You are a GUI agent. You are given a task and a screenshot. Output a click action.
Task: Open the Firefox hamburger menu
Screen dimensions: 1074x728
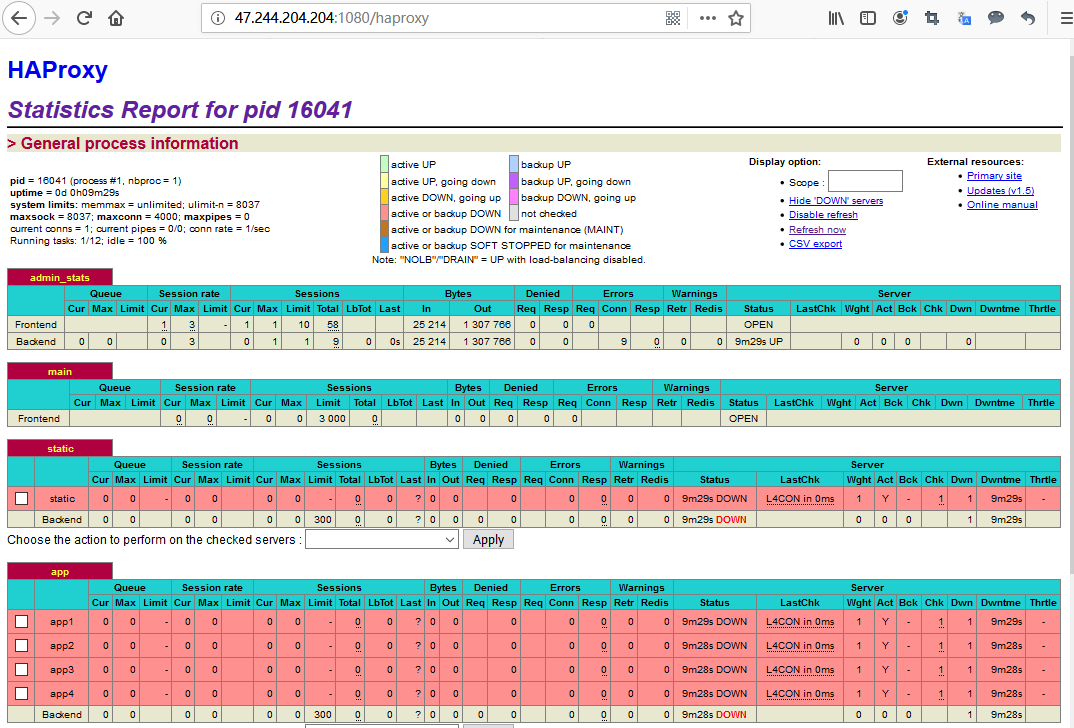point(1064,18)
